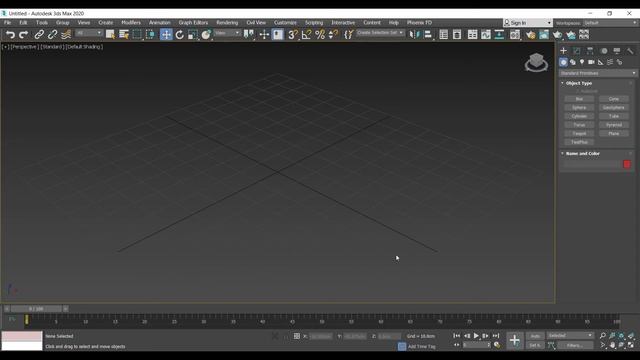Screen dimensions: 640x360
Task: Activate Select and Move tool
Action: (166, 35)
